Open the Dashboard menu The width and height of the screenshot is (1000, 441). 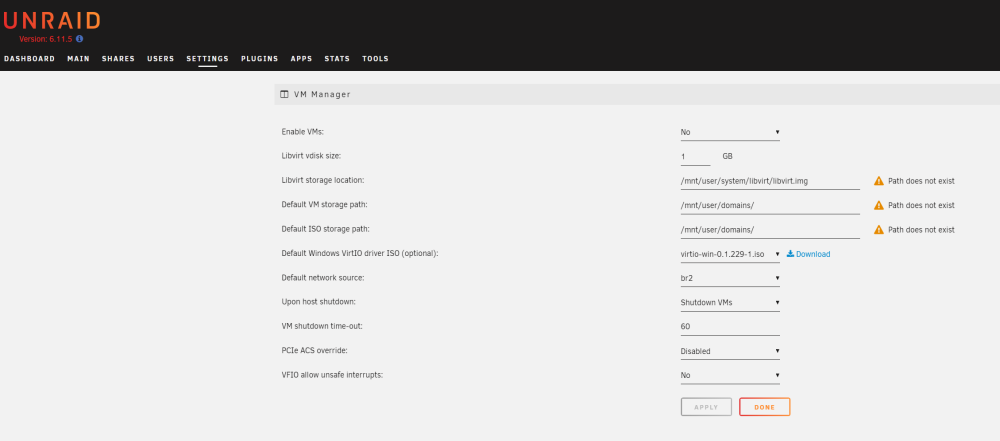[29, 59]
